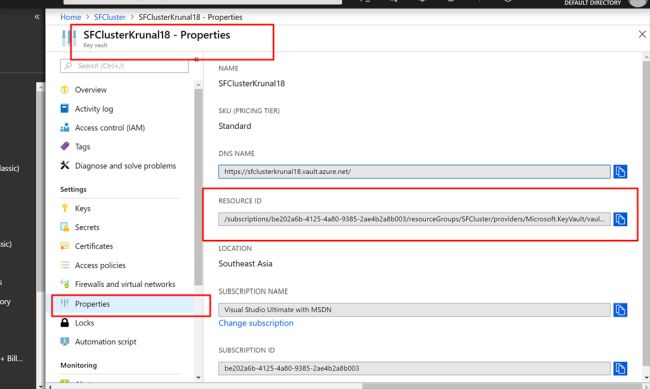This screenshot has width=650, height=389.
Task: Click the Automation script icon
Action: pyautogui.click(x=65, y=341)
